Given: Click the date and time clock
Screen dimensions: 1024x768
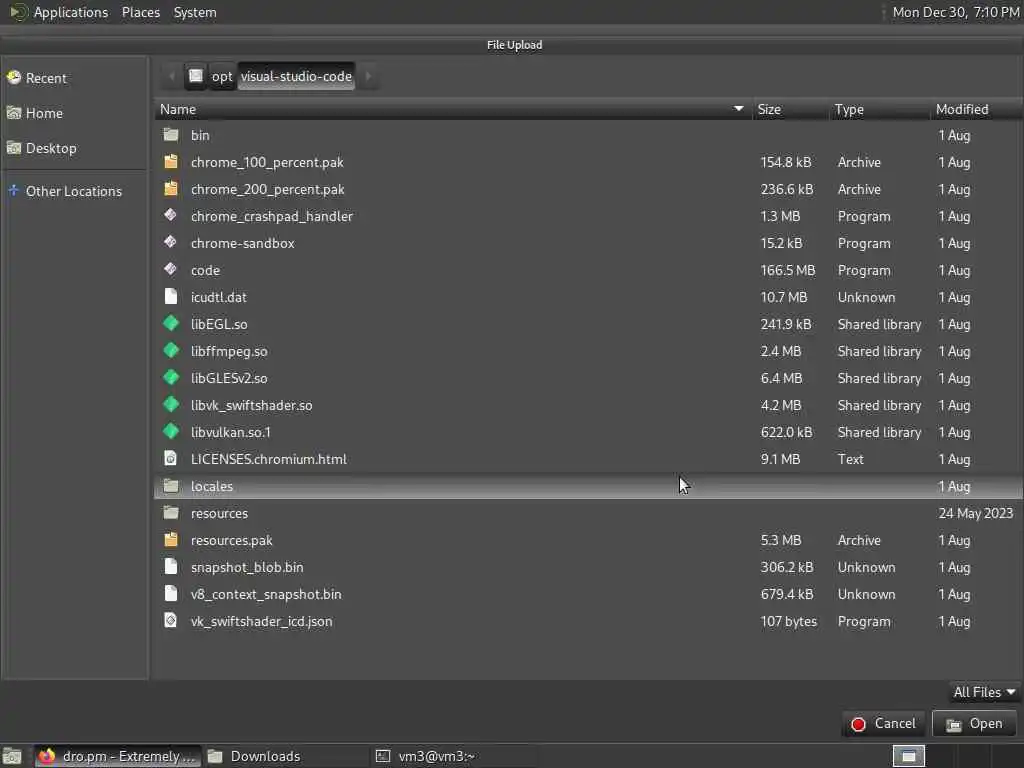Looking at the screenshot, I should click(956, 12).
